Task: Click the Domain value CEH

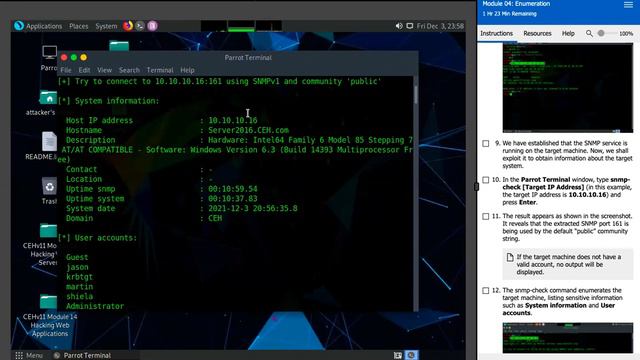Action: (215, 218)
